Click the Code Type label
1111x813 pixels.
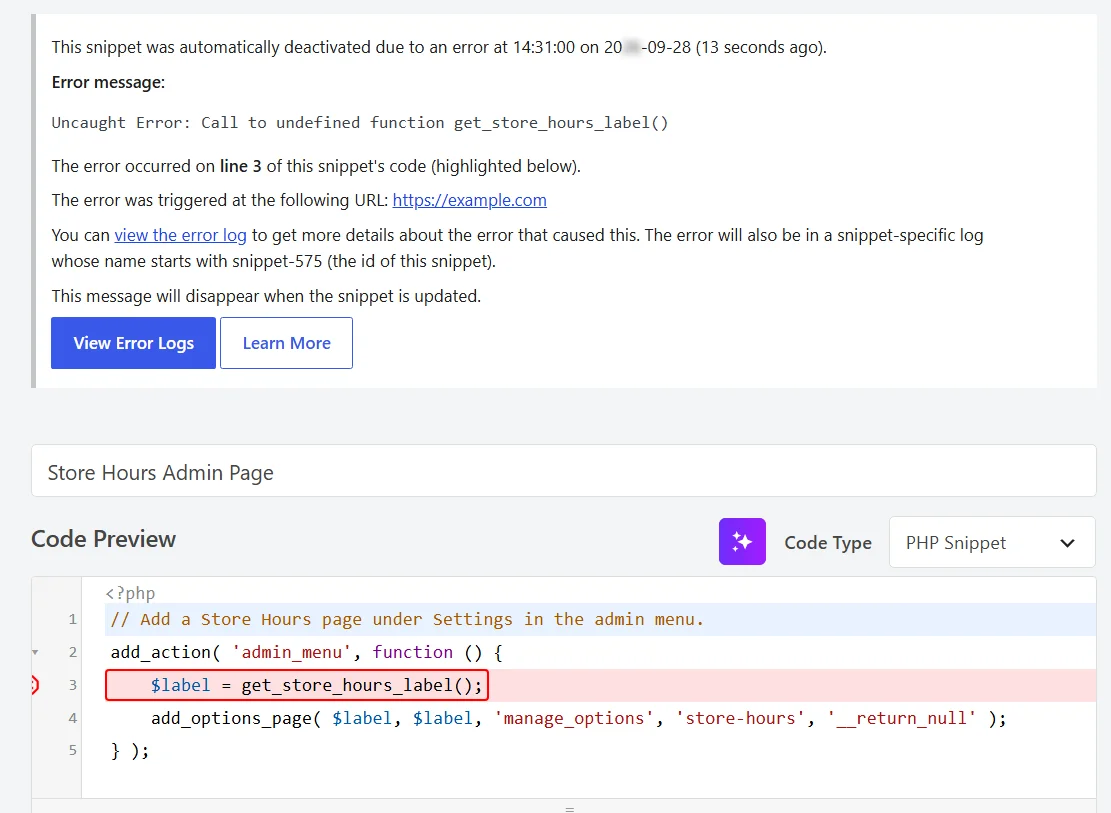click(x=828, y=543)
